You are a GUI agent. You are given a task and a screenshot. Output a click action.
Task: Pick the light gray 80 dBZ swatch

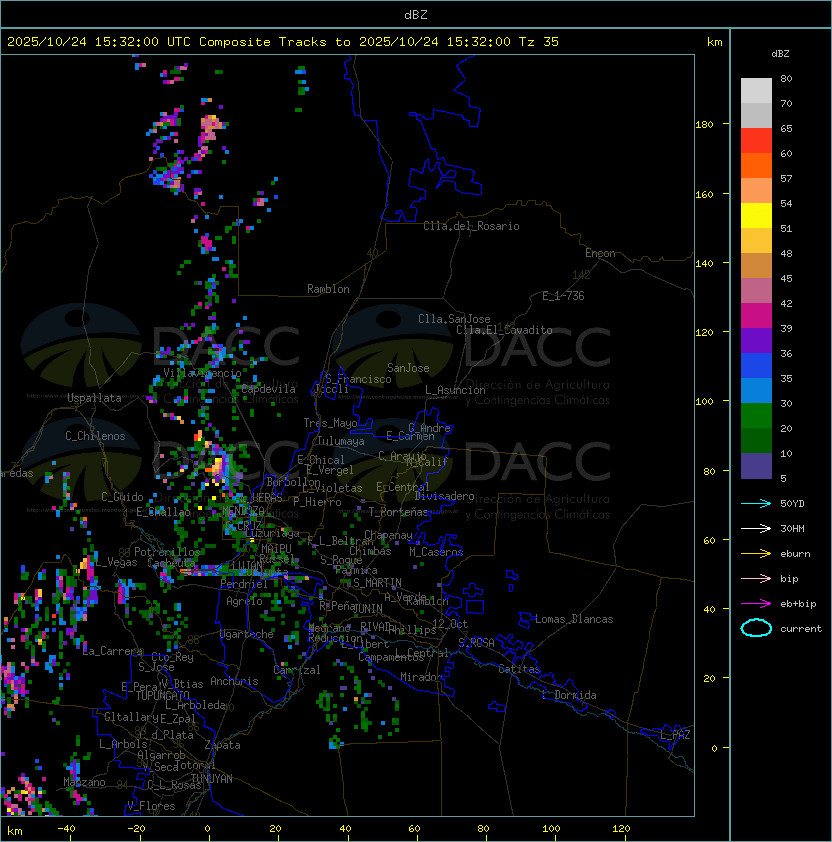(756, 90)
